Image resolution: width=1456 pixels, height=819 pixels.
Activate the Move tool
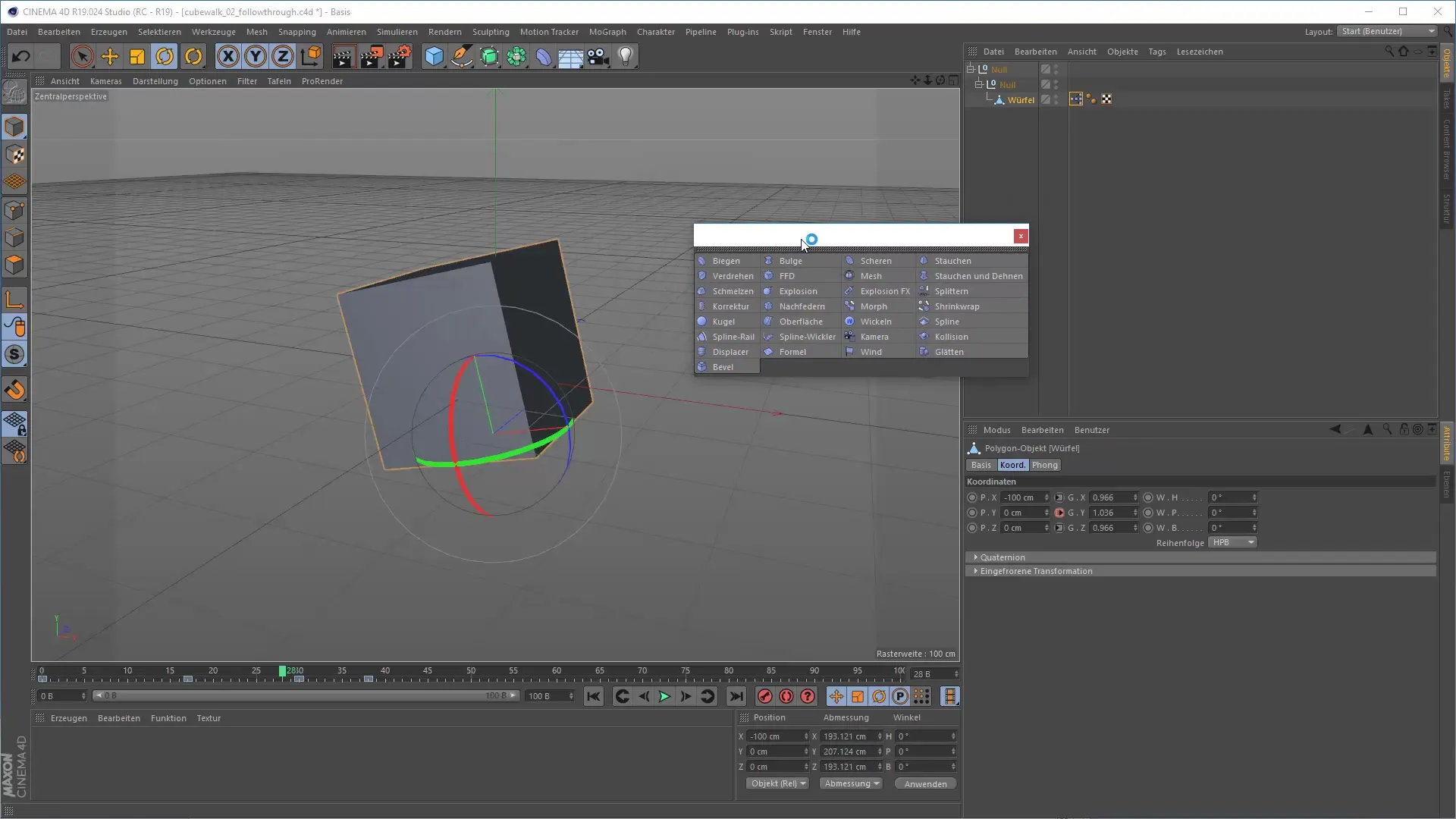(x=110, y=56)
